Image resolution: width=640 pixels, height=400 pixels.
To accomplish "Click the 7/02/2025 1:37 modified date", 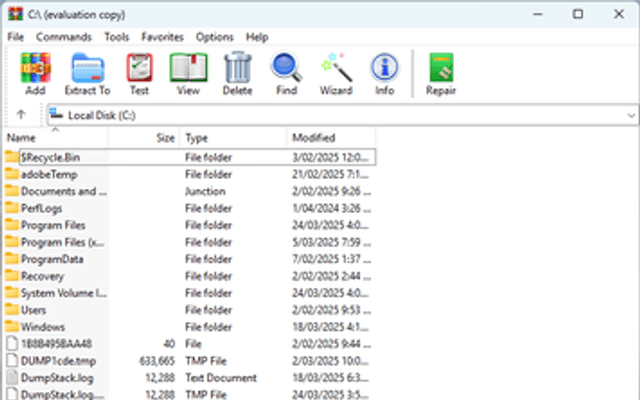I will pyautogui.click(x=331, y=259).
